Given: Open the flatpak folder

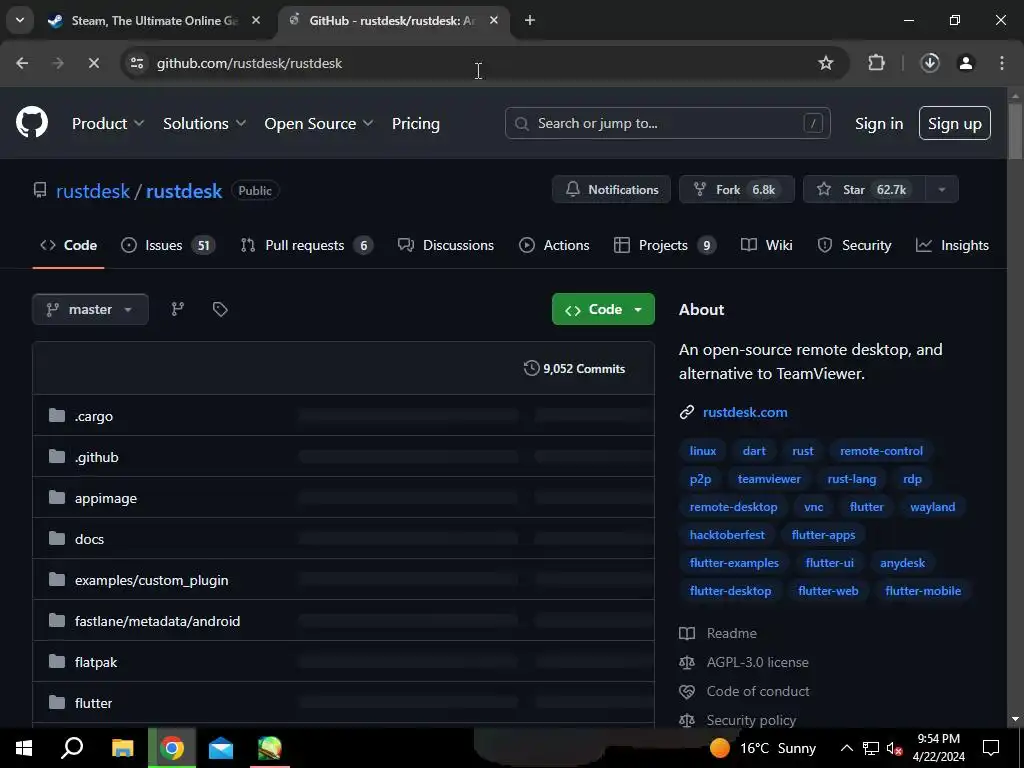Looking at the screenshot, I should coord(96,662).
